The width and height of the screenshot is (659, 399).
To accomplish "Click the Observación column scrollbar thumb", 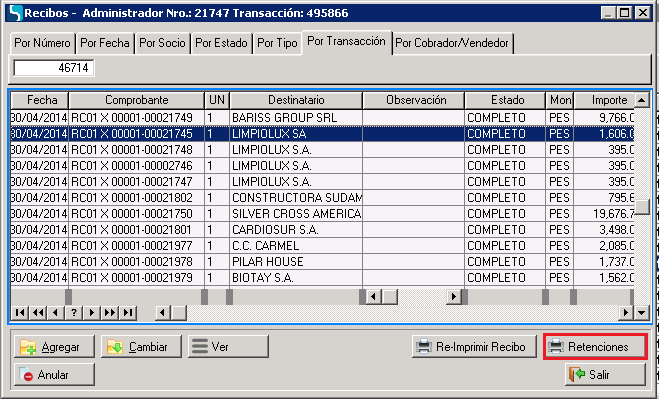I will click(390, 297).
